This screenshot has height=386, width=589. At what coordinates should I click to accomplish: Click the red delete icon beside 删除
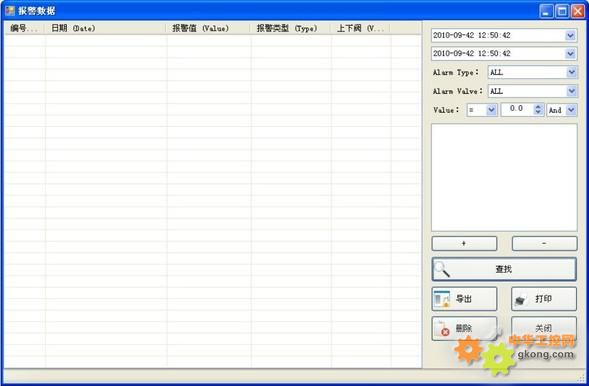click(x=444, y=329)
